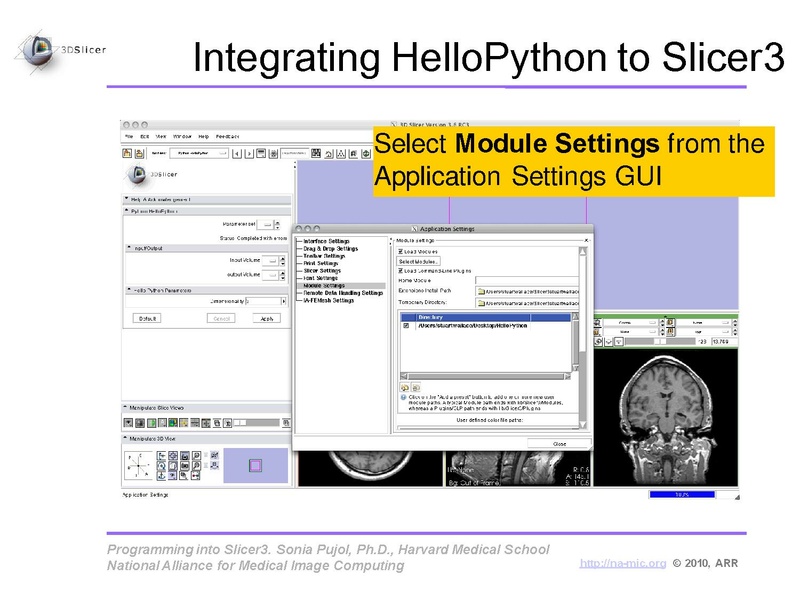Viewport: 800px width, 600px height.
Task: Select Interface Settings in the tree
Action: click(326, 241)
